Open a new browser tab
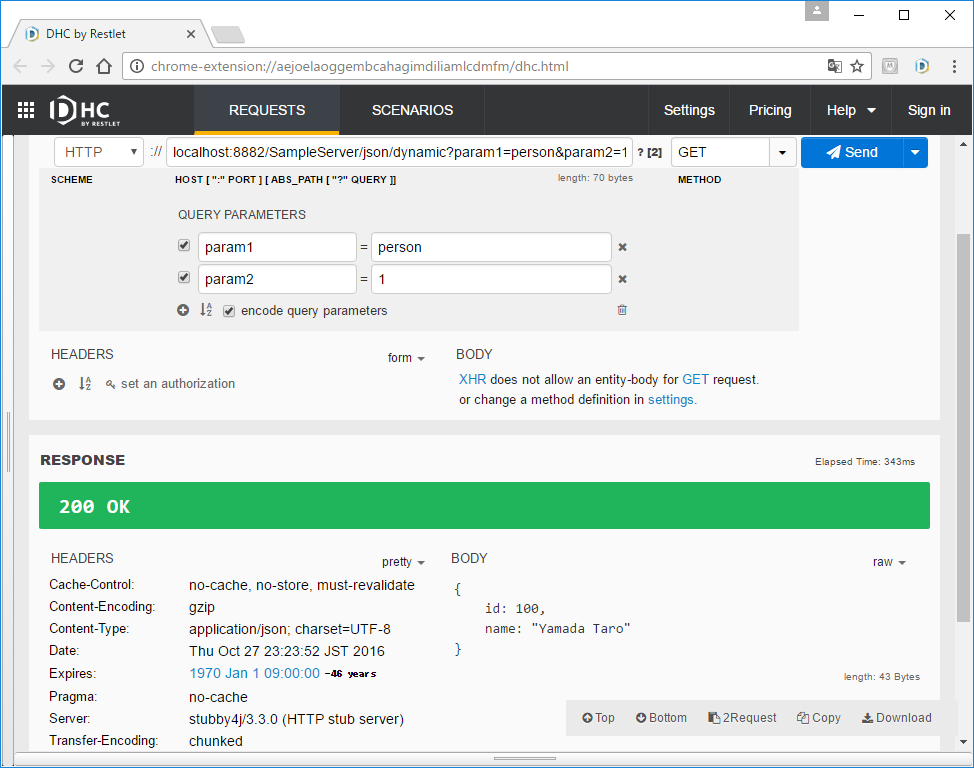Screen dimensions: 974x768 click(228, 34)
